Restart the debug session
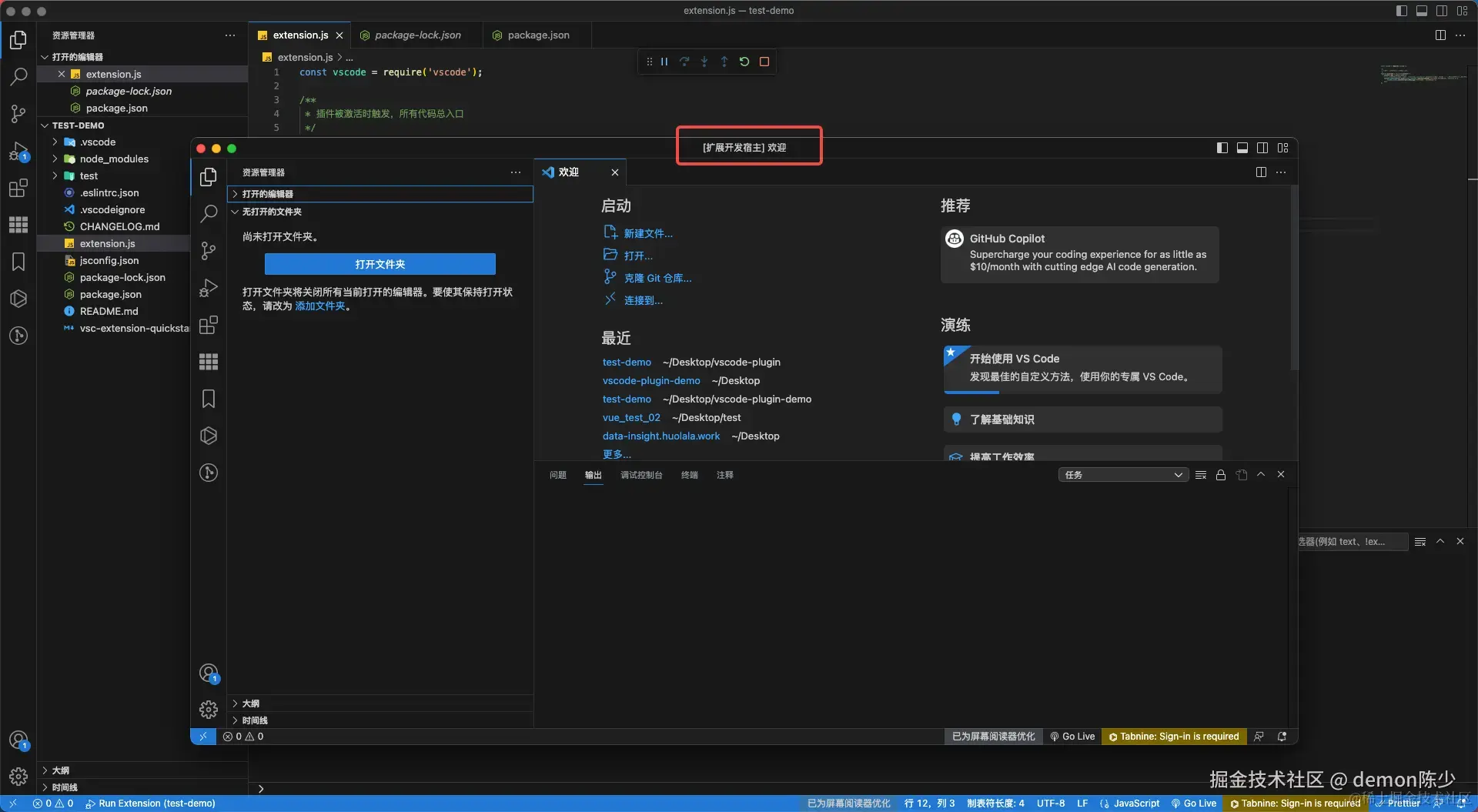 744,62
